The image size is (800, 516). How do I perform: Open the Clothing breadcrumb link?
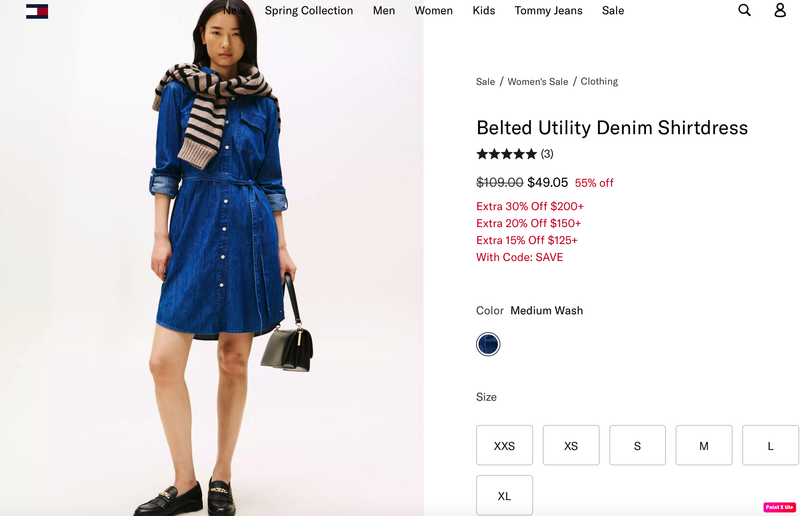599,81
